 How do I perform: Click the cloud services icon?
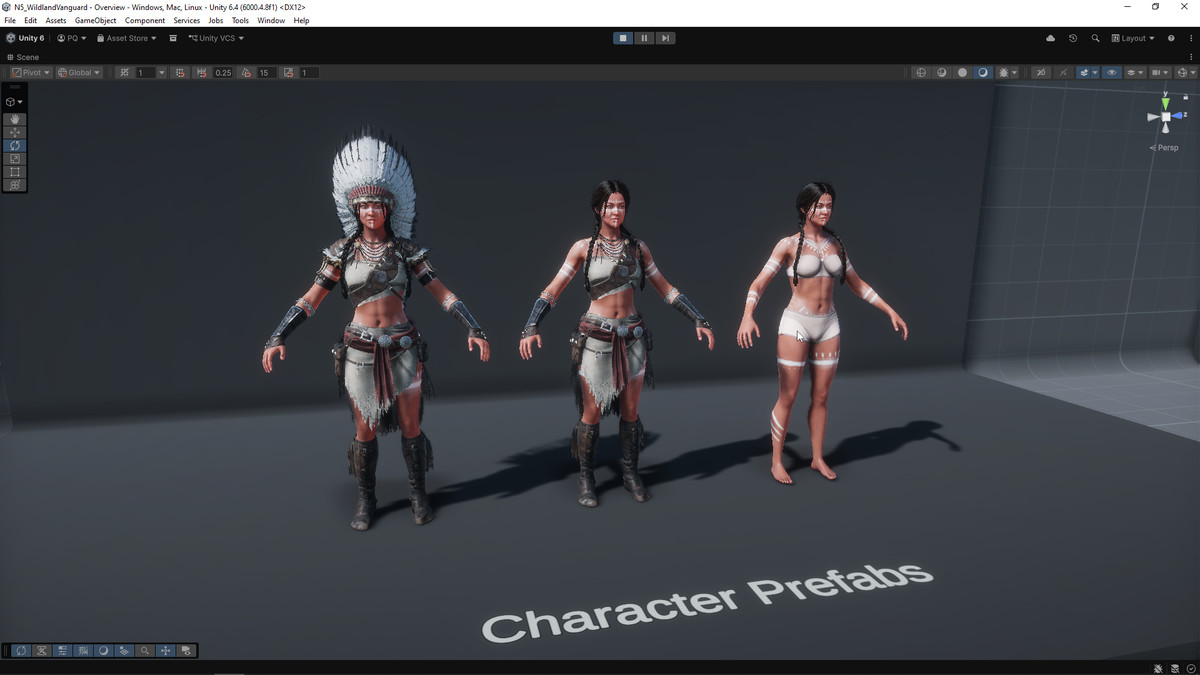tap(1050, 38)
